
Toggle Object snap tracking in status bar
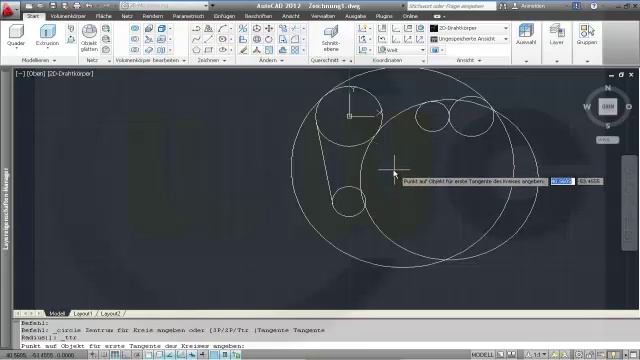tap(170, 355)
